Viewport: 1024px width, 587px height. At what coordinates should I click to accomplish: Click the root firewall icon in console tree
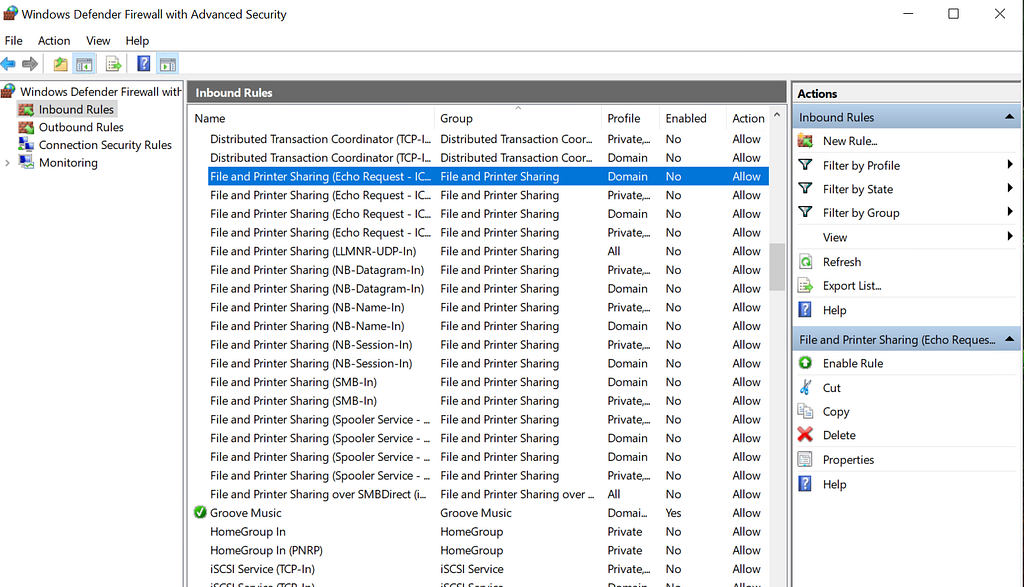(x=8, y=91)
